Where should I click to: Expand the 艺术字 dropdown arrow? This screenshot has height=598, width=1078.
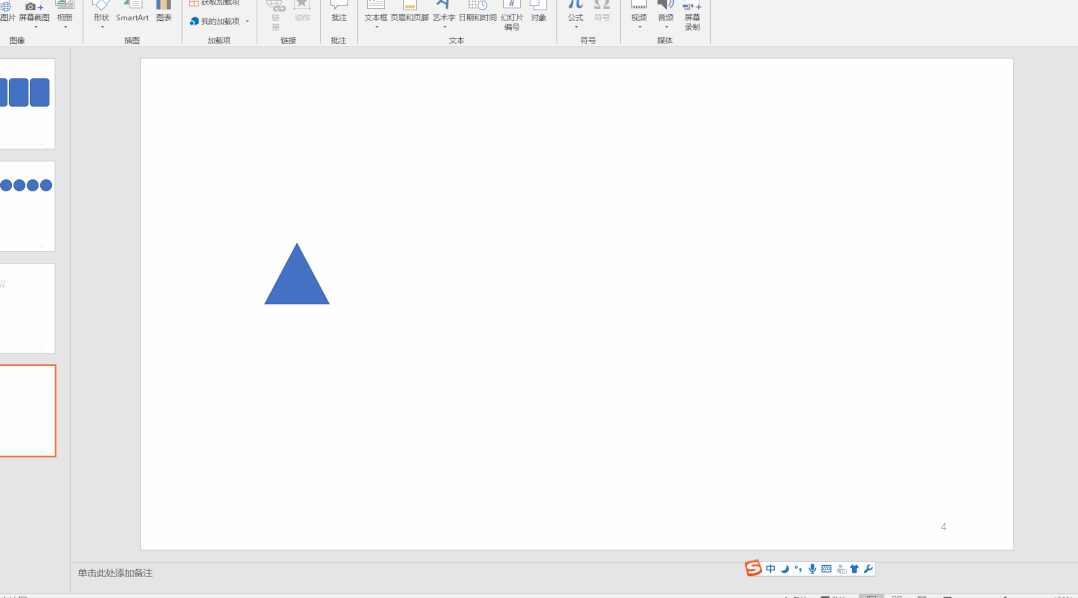point(444,27)
